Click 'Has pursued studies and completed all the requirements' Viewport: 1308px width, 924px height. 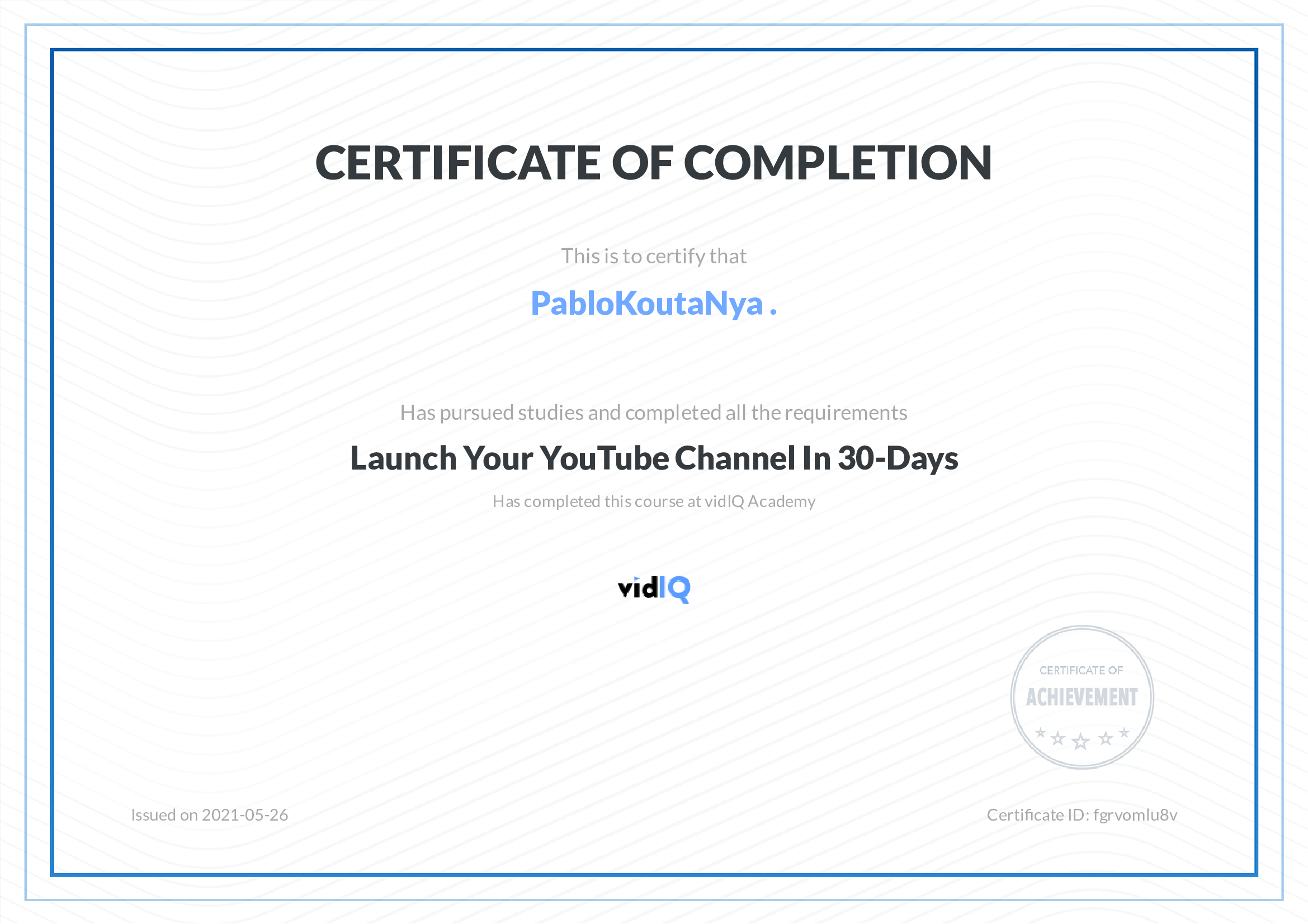(x=653, y=413)
